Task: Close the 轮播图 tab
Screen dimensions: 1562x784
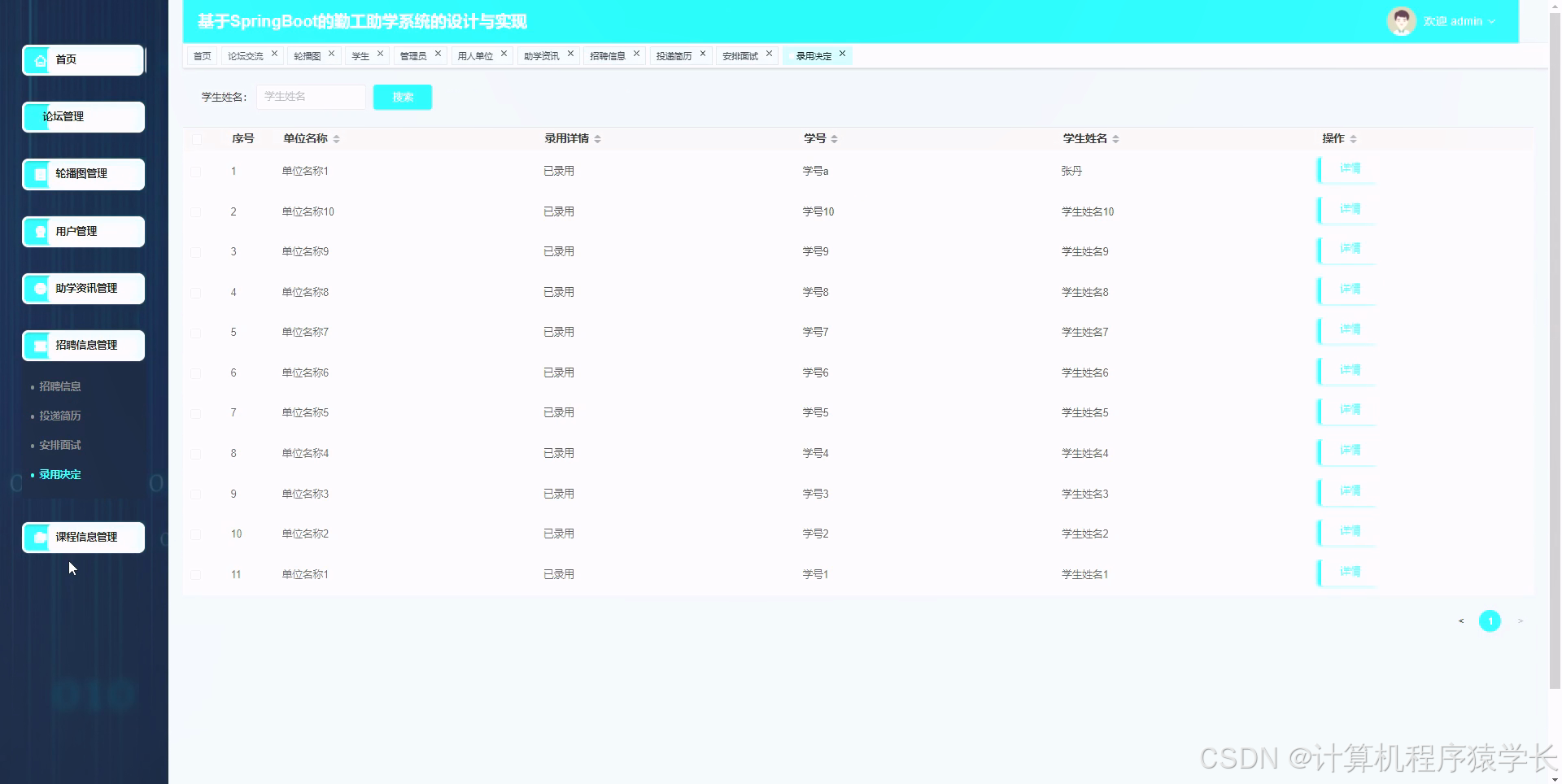Action: (332, 54)
